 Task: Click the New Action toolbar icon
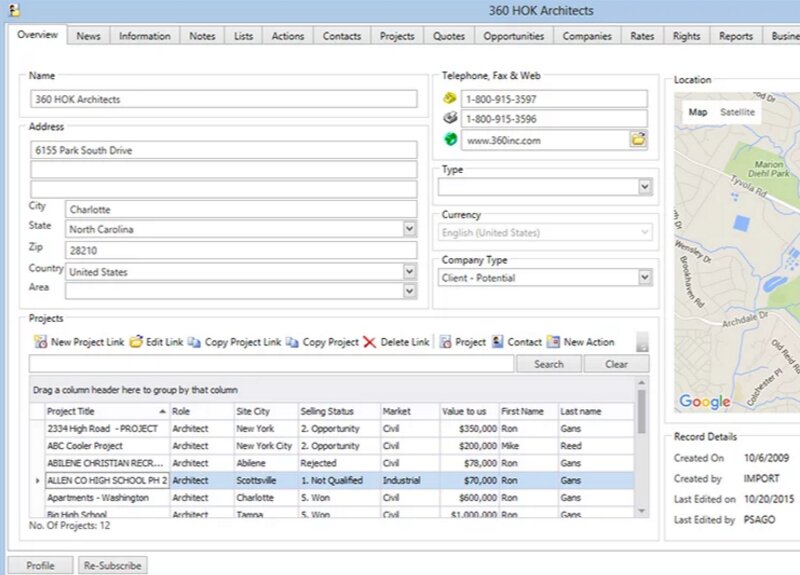pyautogui.click(x=553, y=342)
